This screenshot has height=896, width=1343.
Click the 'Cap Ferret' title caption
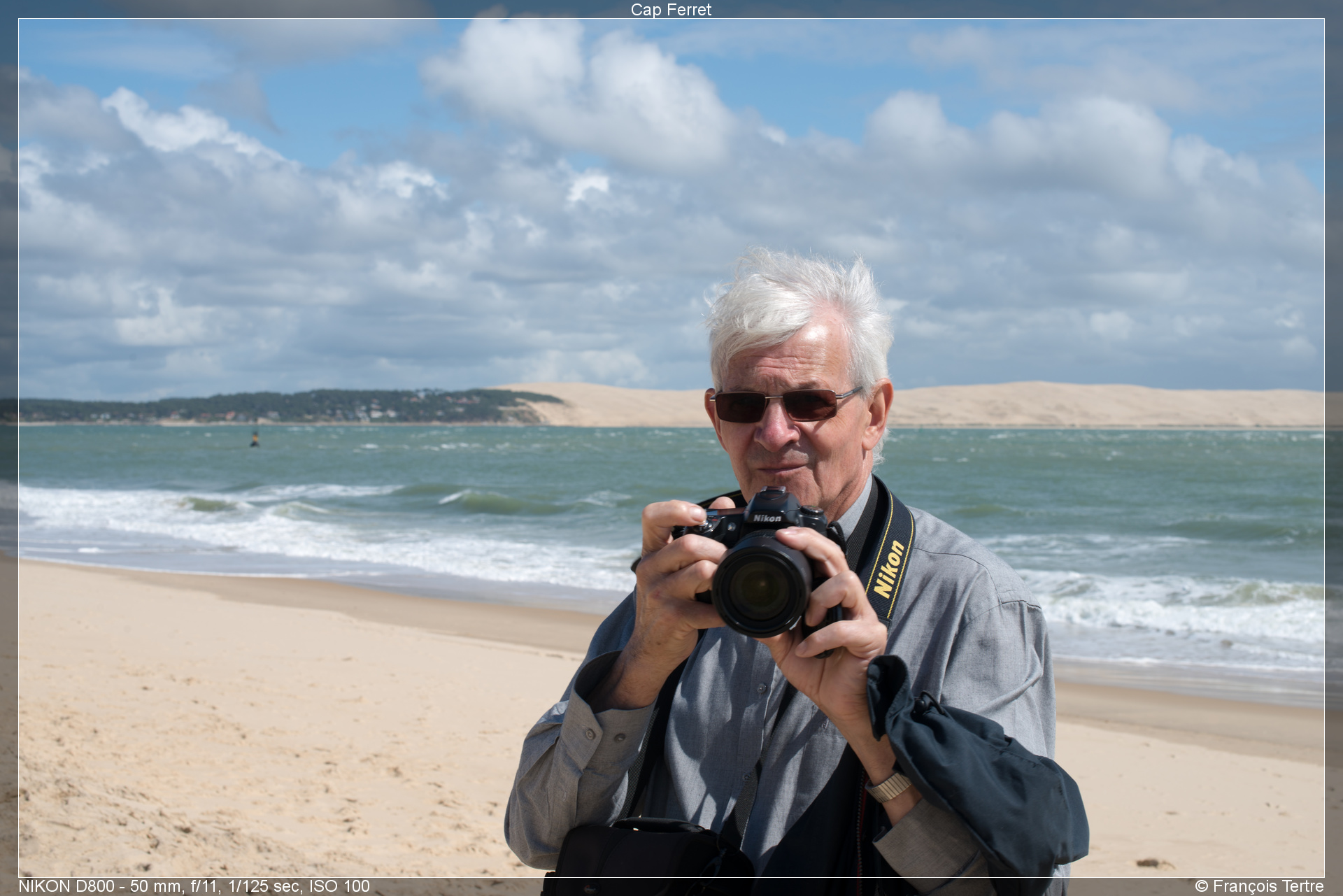pos(671,10)
